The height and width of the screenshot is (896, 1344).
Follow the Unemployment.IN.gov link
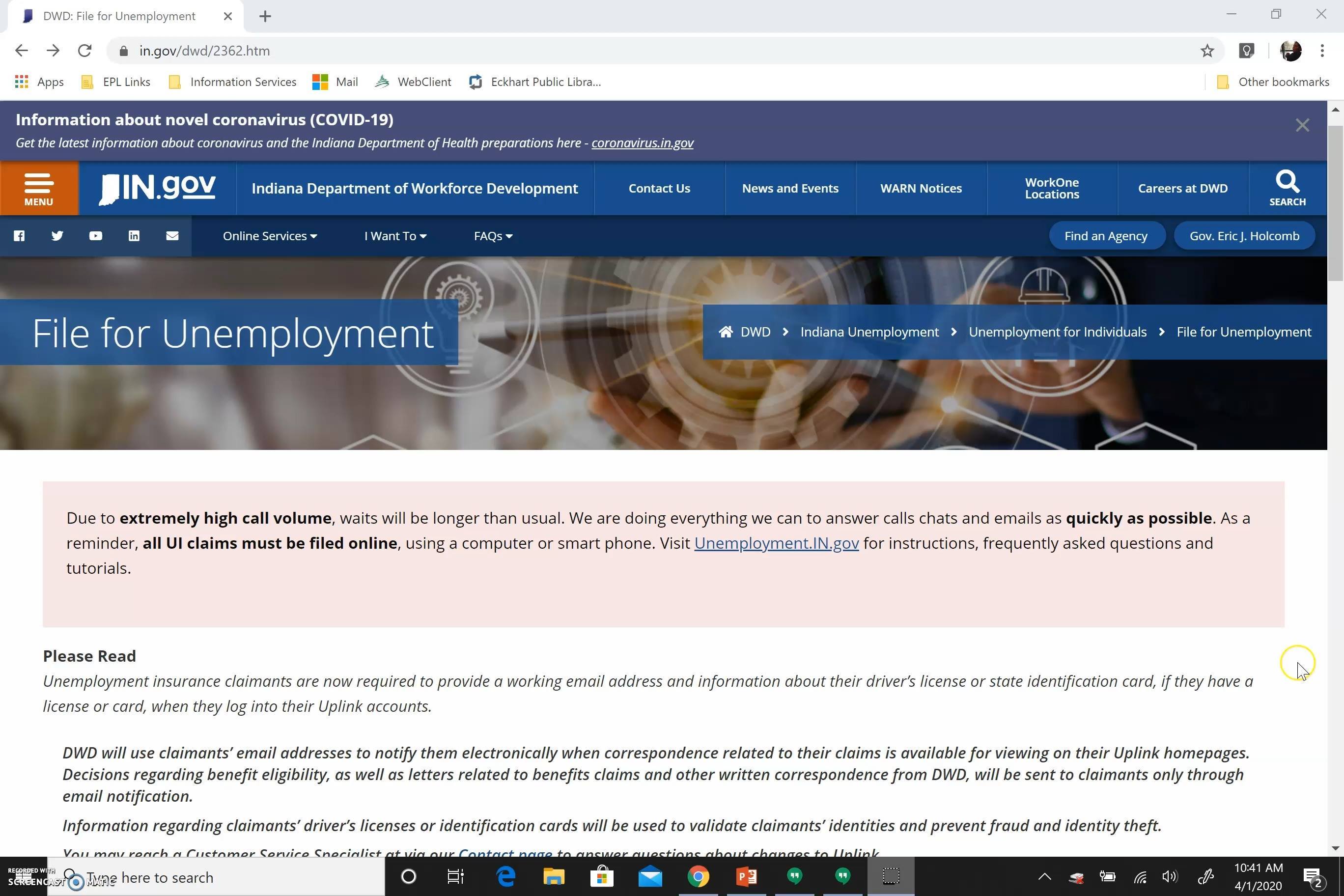[x=777, y=543]
